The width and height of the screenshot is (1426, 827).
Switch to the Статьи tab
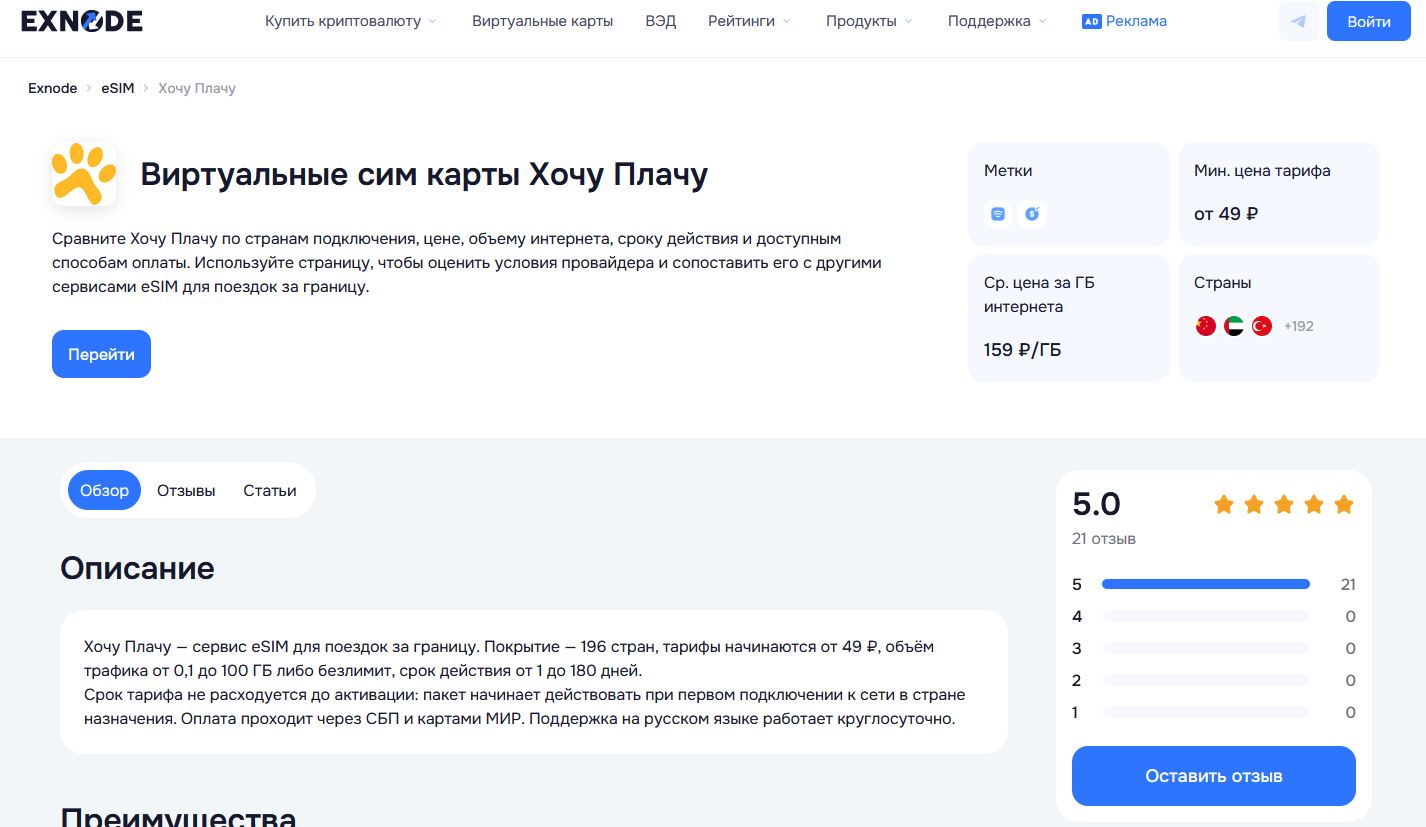[270, 490]
